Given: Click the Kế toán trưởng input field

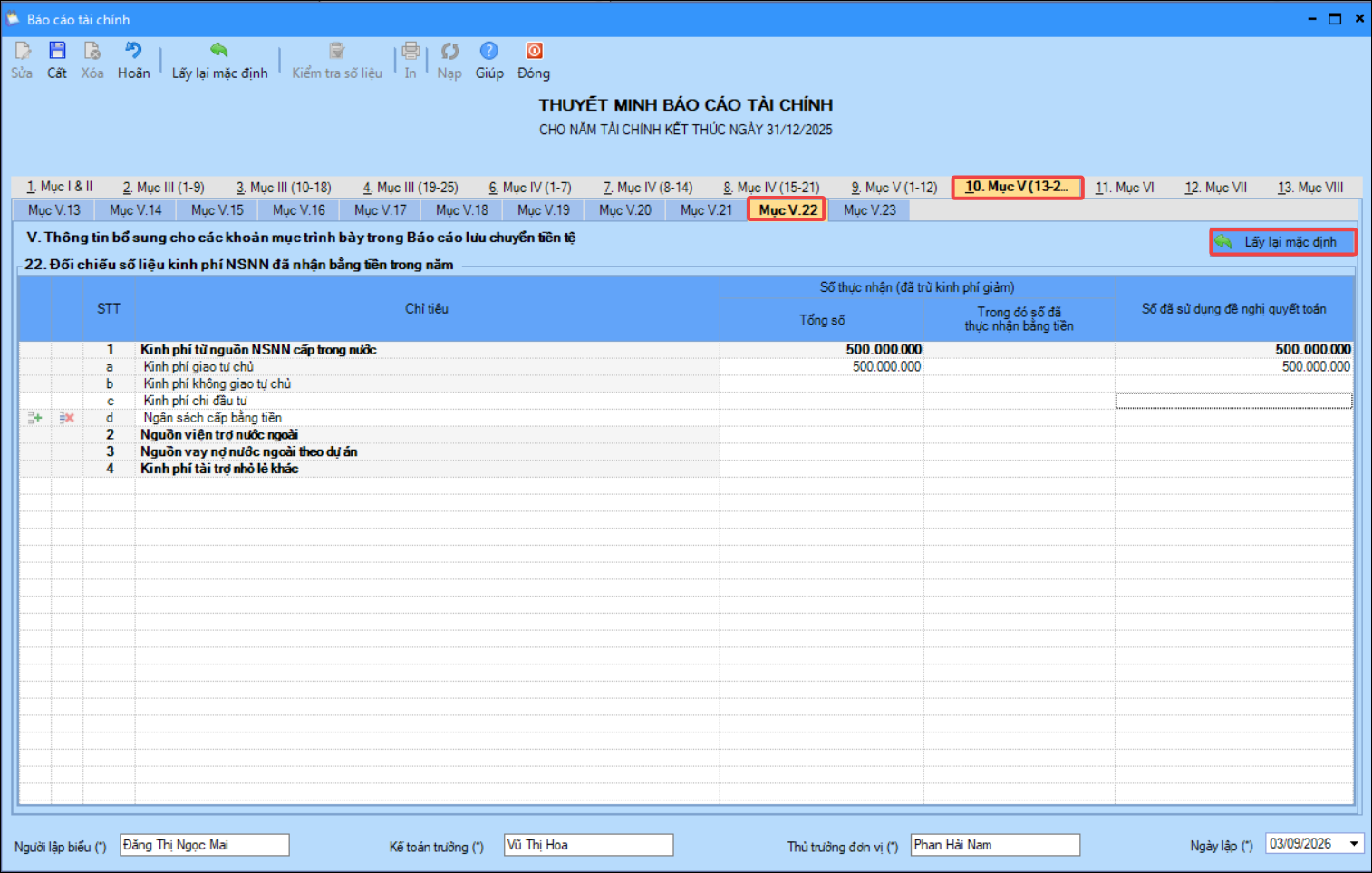Looking at the screenshot, I should tap(589, 845).
